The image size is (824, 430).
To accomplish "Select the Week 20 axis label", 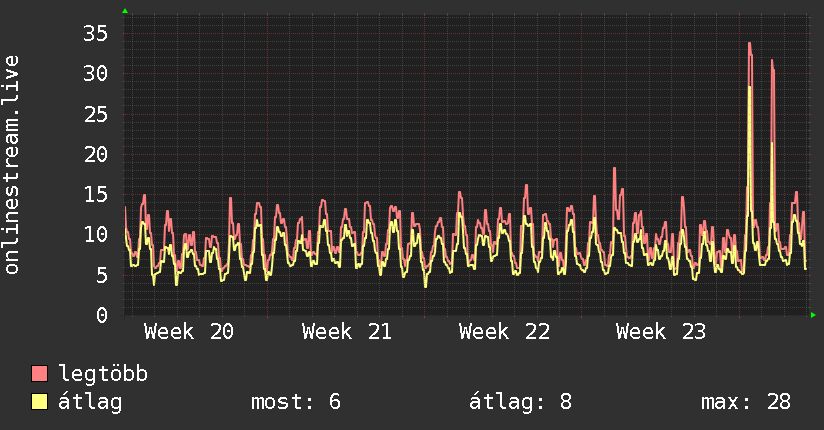I will coord(189,332).
